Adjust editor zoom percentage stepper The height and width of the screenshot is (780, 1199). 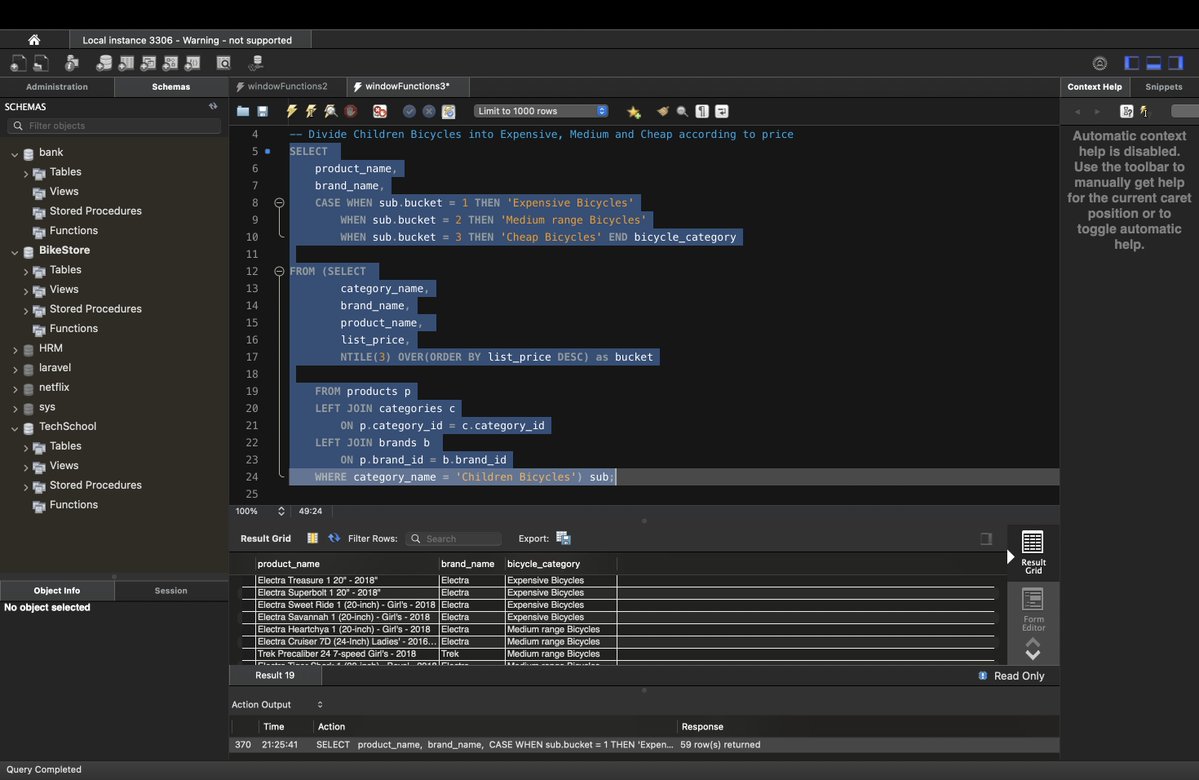coord(281,511)
